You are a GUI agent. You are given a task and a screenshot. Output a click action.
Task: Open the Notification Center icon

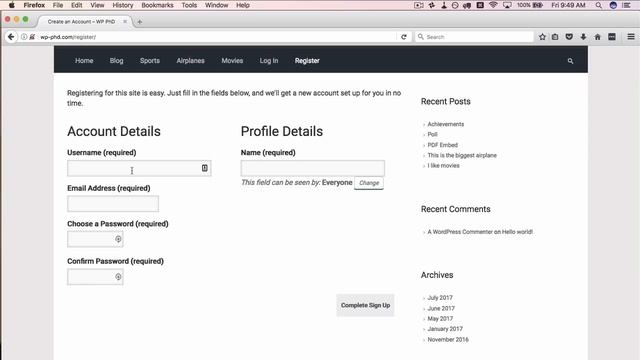[626, 5]
